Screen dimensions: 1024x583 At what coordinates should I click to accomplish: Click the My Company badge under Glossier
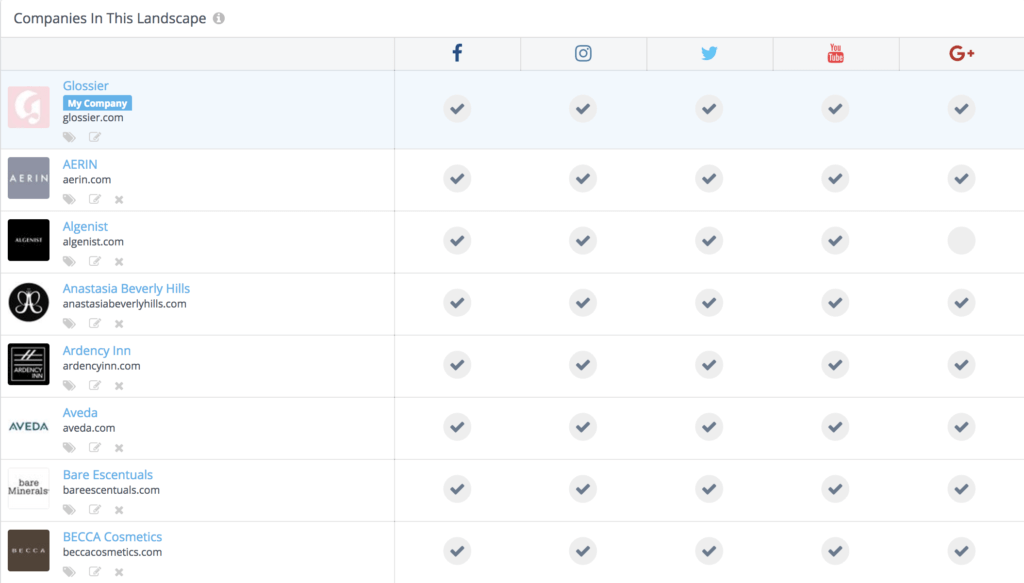[x=96, y=103]
